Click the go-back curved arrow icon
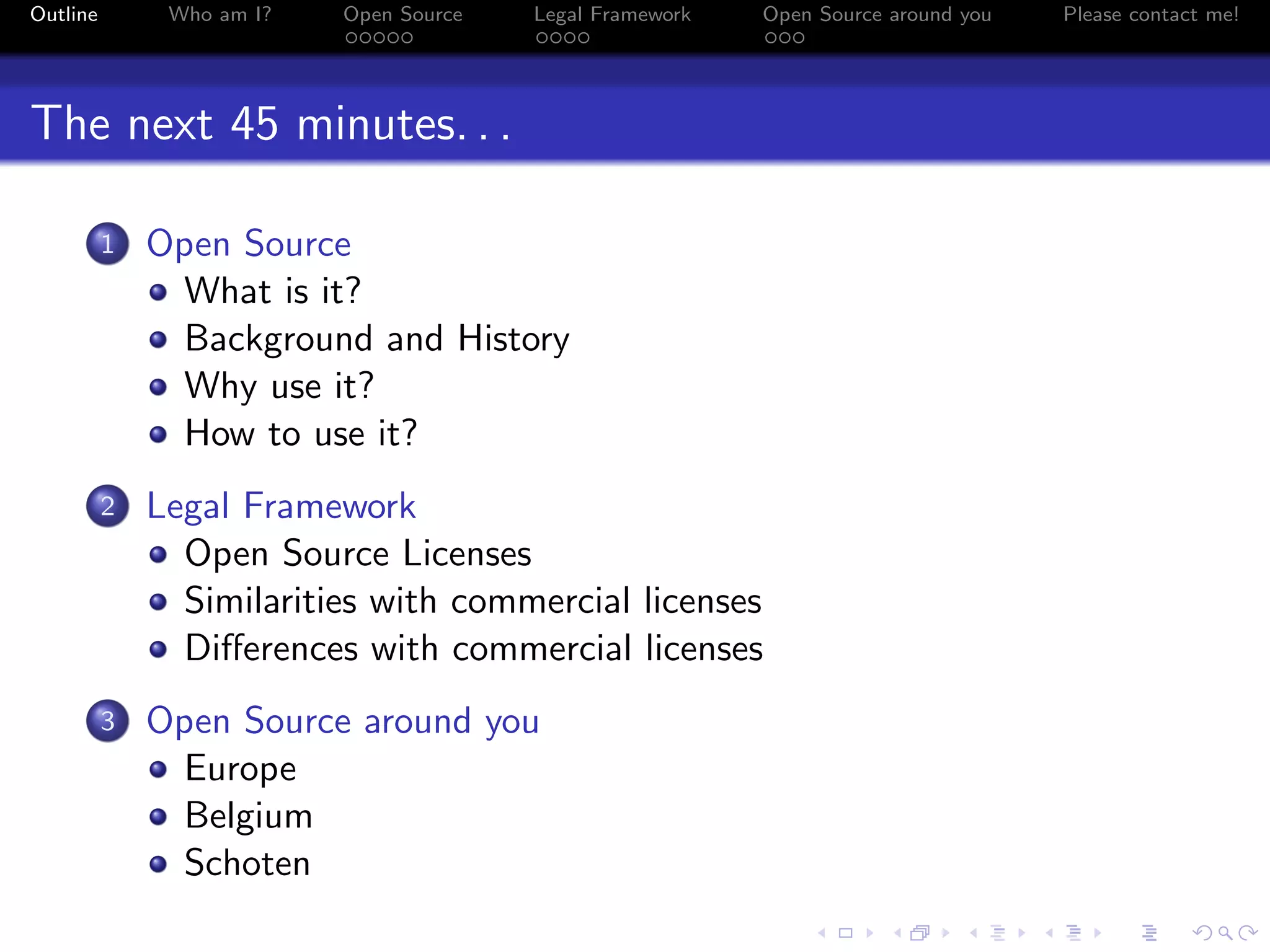 [1202, 933]
